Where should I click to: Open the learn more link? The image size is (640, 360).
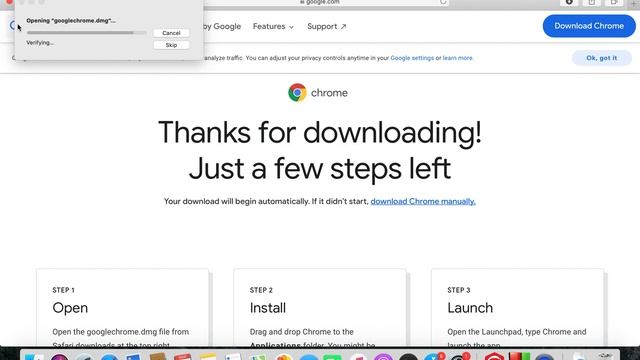458,58
